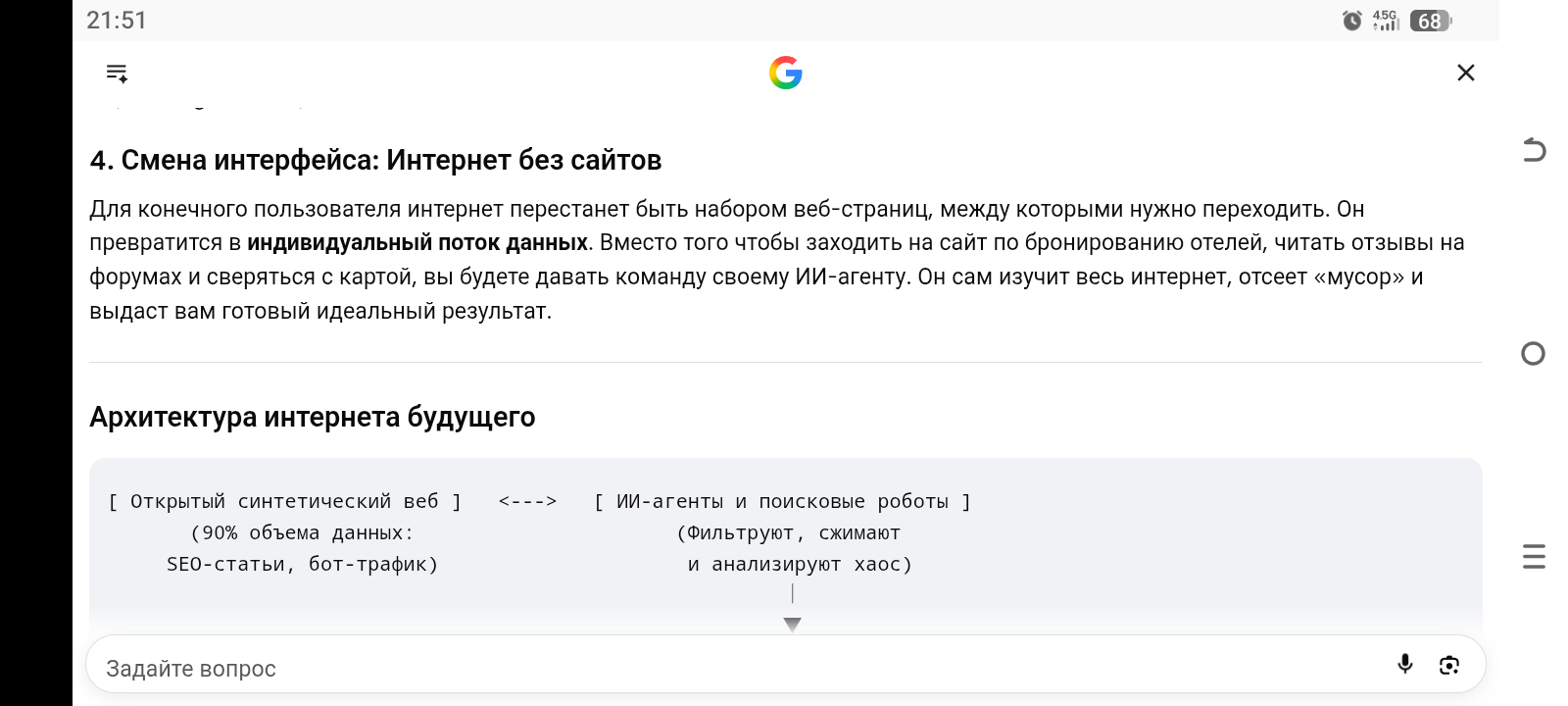Start voice input with microphone icon
This screenshot has width=1568, height=706.
click(1405, 664)
